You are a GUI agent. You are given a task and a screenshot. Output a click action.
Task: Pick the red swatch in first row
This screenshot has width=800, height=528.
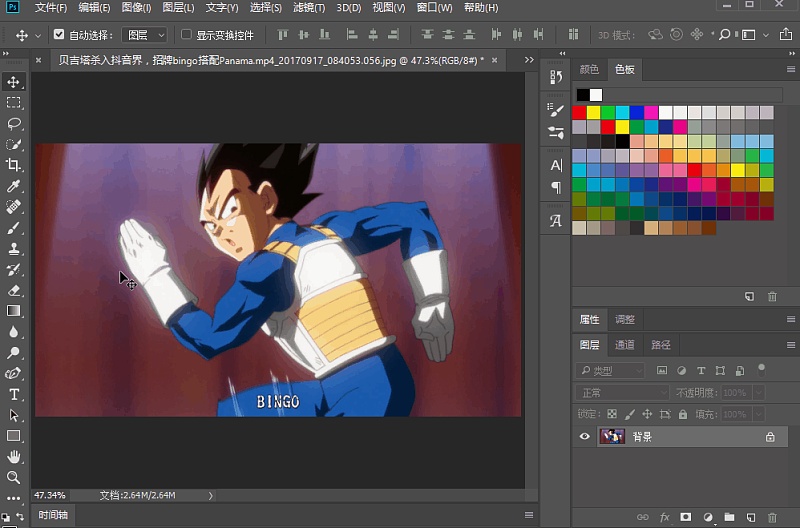pos(579,112)
